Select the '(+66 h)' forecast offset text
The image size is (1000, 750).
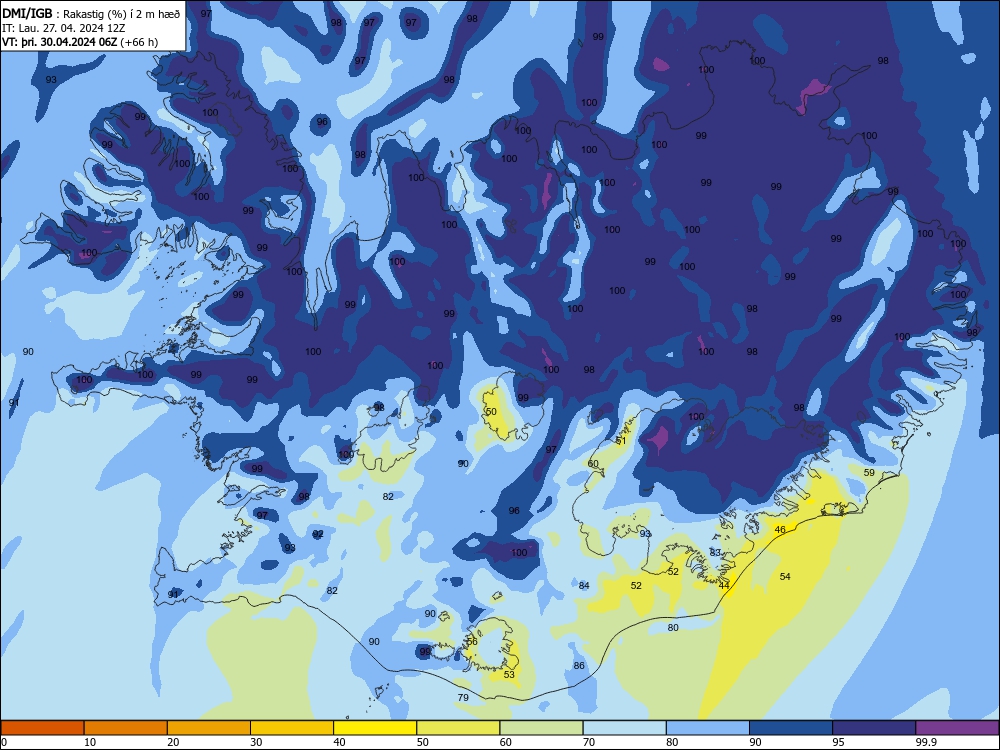click(x=139, y=42)
